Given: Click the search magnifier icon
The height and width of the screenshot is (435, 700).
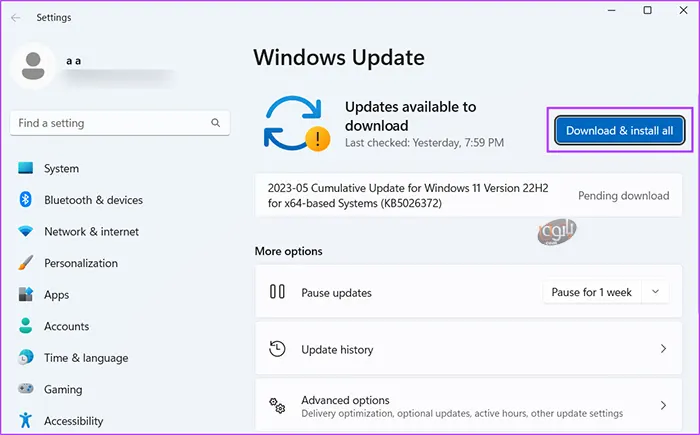Looking at the screenshot, I should click(216, 123).
